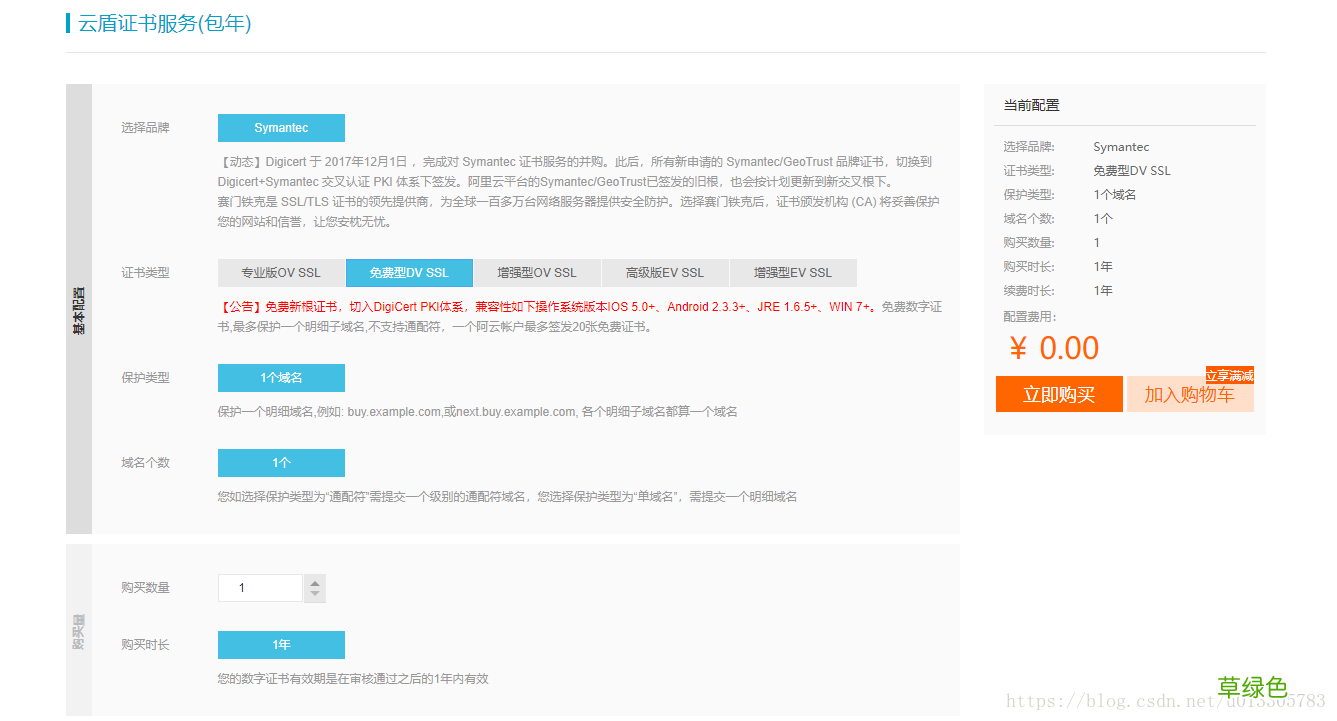Select 高级版EV SSL certificate type

[x=665, y=272]
